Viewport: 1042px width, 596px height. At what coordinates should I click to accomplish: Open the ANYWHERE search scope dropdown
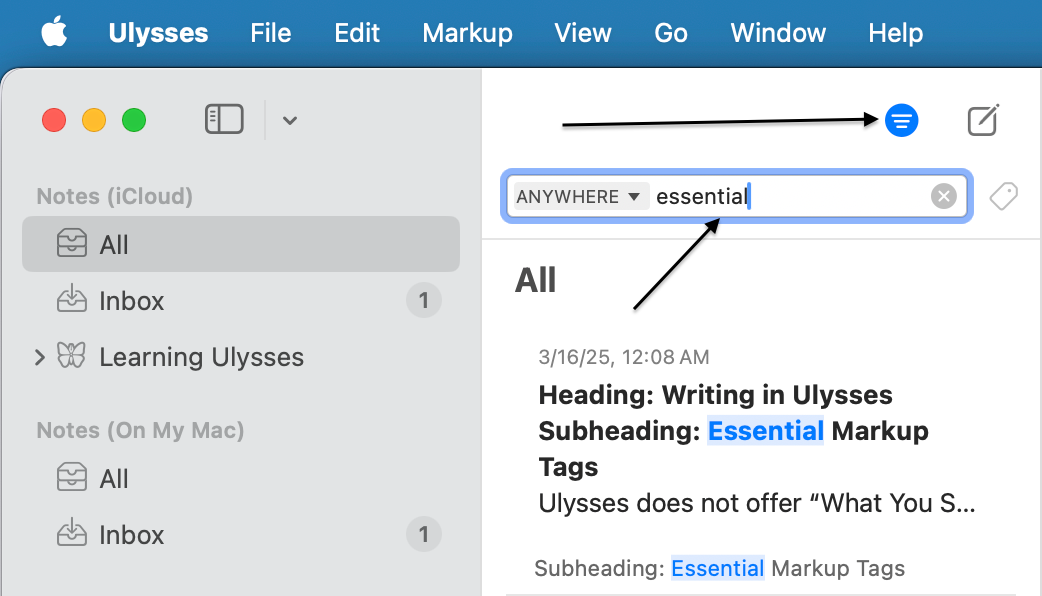tap(578, 196)
